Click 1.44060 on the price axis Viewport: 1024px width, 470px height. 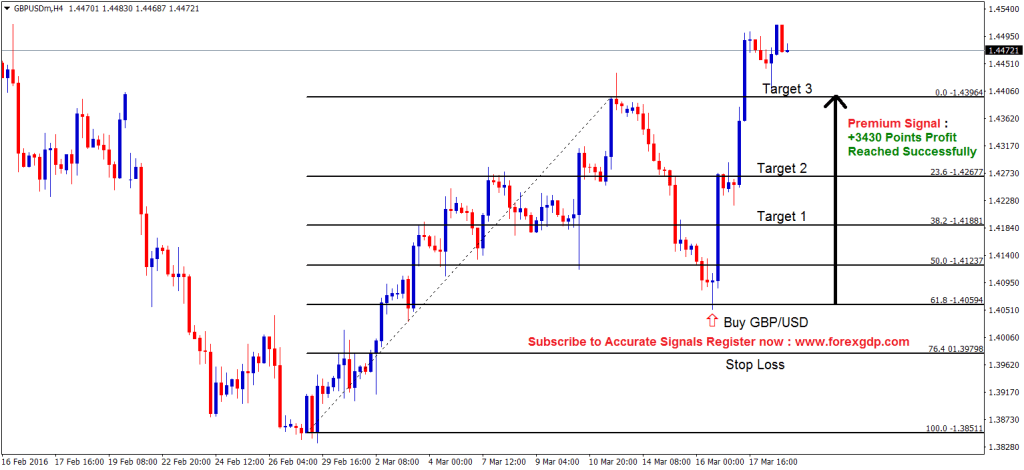pos(1004,91)
